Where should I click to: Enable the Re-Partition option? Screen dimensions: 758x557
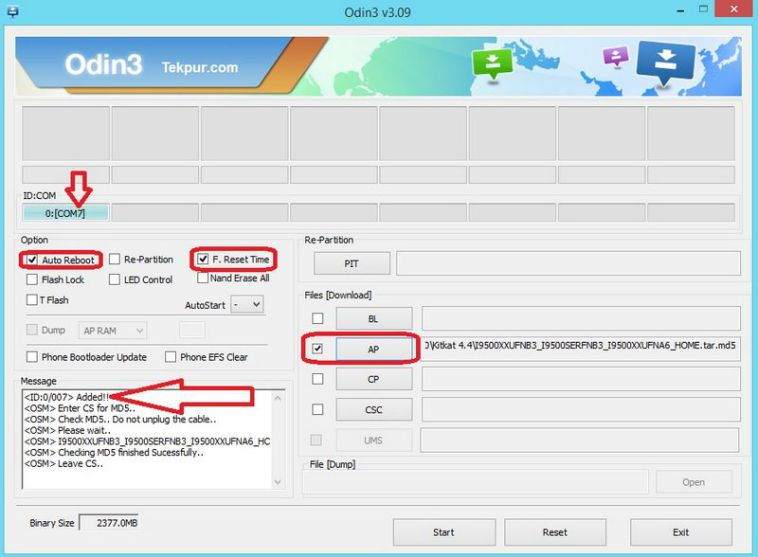[x=115, y=259]
